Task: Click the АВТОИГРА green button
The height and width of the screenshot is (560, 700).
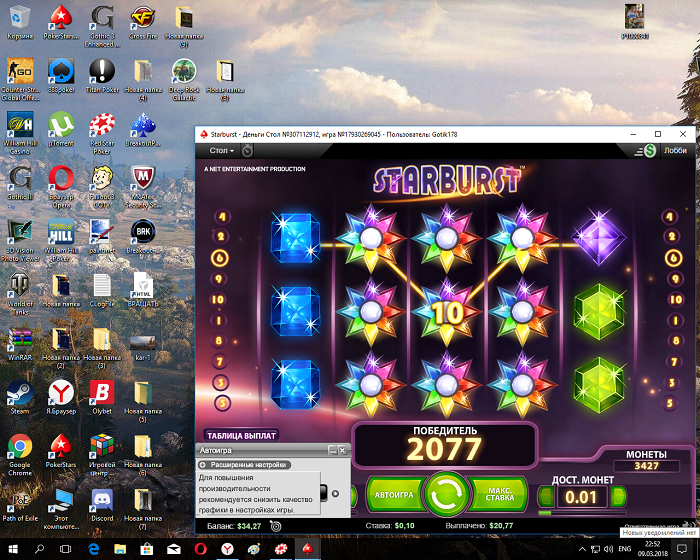Action: coord(394,494)
